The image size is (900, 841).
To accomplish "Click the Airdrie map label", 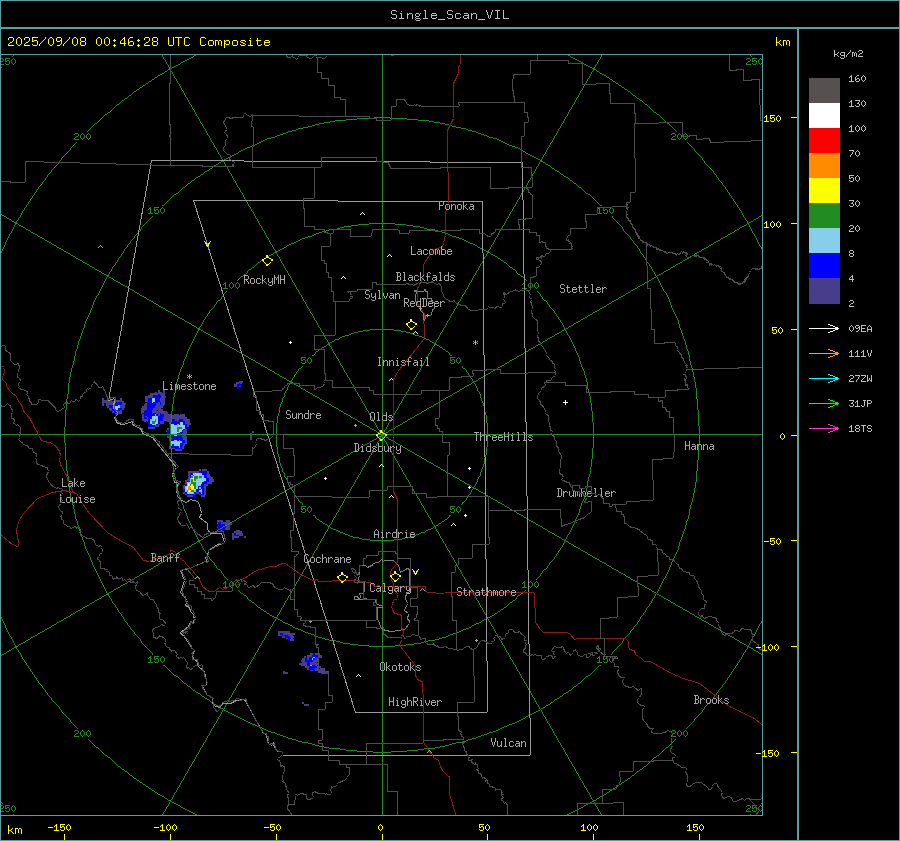I will click(x=394, y=534).
